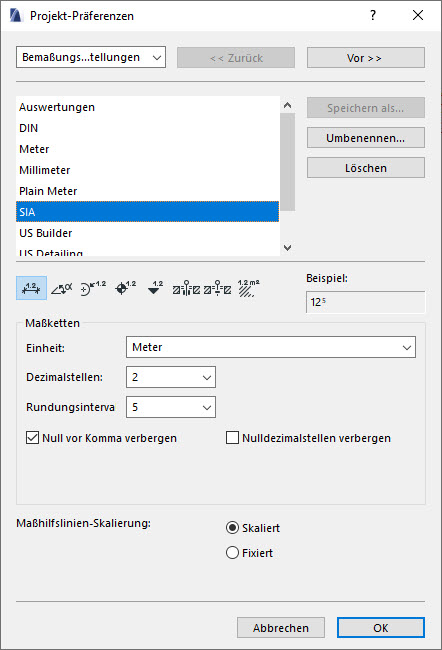Select the elevation dimension arrow icon
Viewport: 442px width, 650px height.
[x=155, y=288]
